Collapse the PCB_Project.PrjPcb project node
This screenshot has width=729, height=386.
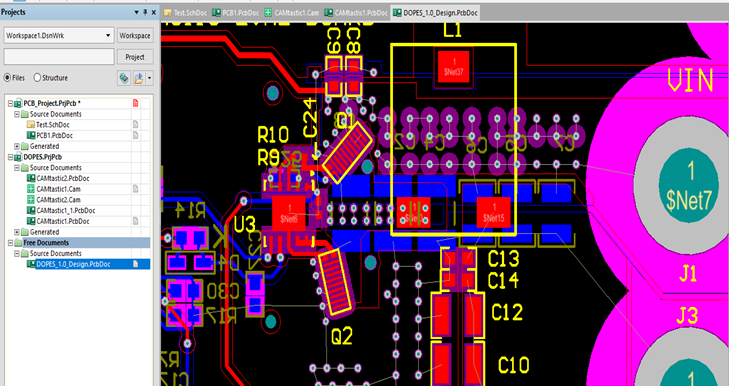10,103
